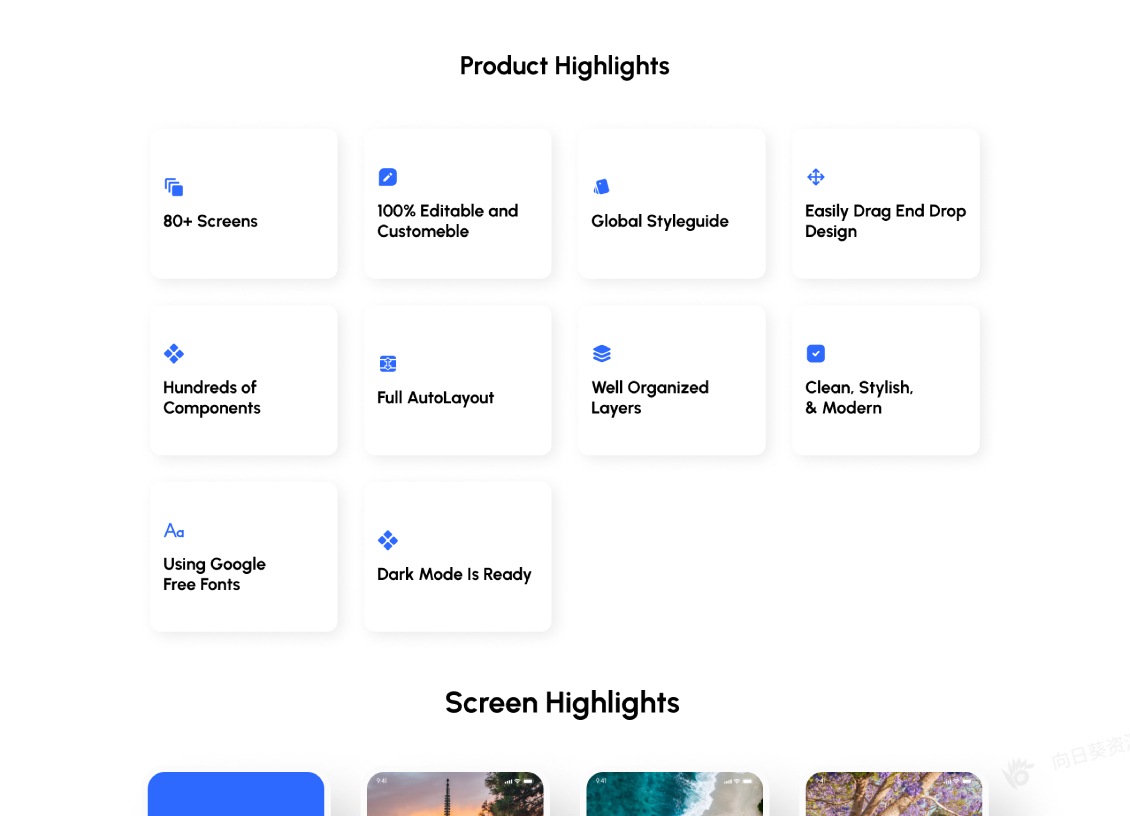Click the diamond components icon above Hundreds of Components
Image resolution: width=1130 pixels, height=816 pixels.
pos(174,353)
